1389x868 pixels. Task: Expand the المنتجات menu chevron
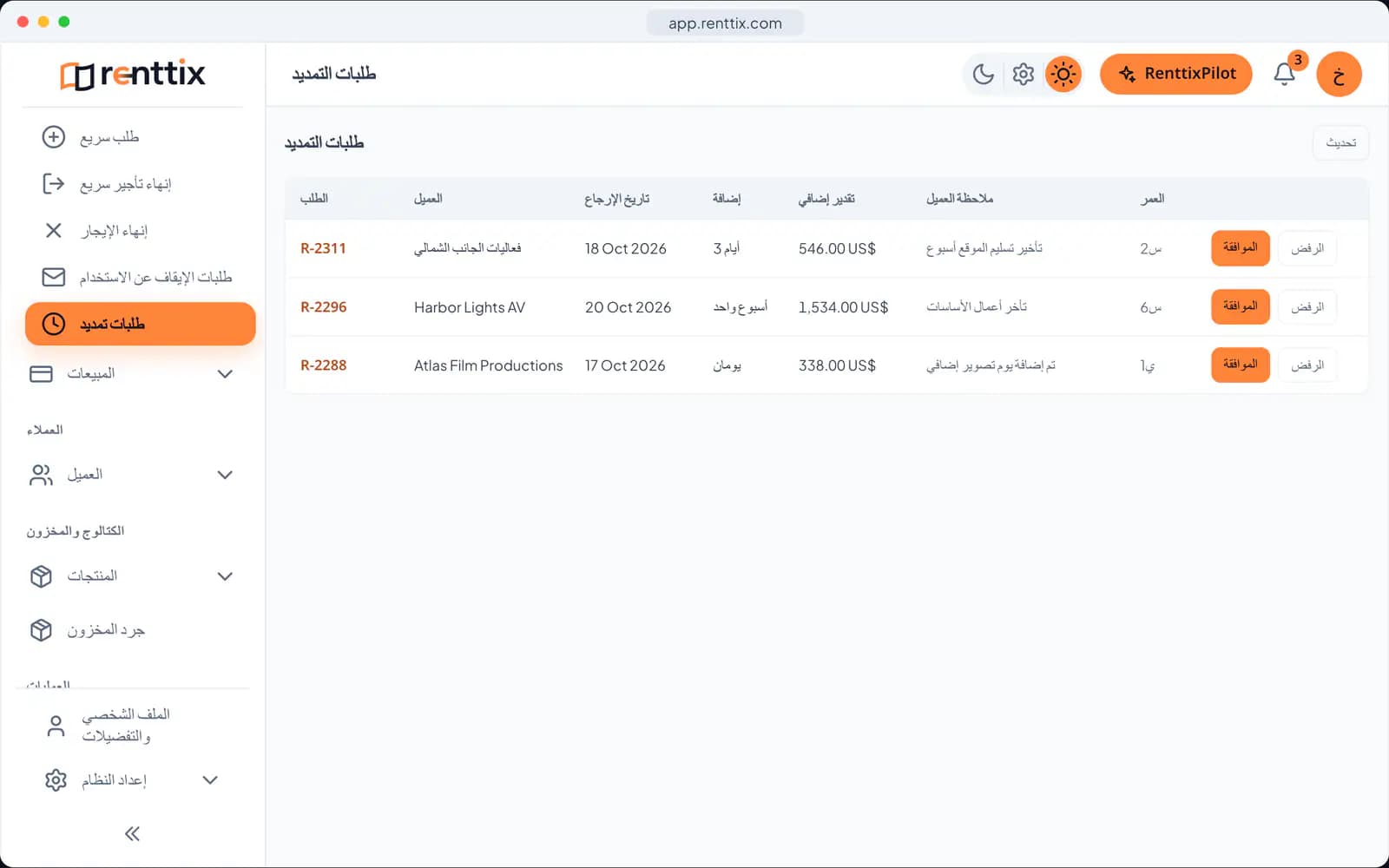pyautogui.click(x=225, y=576)
